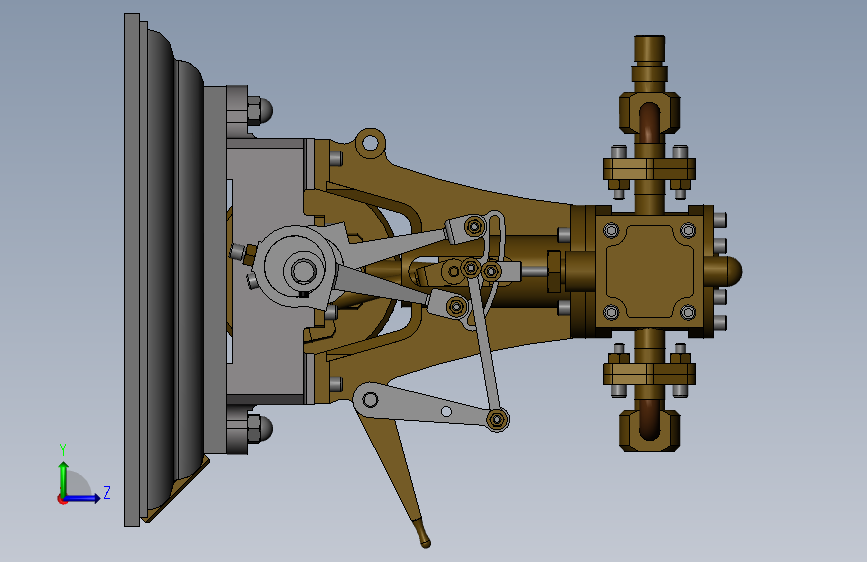Screen dimensions: 867x562
Task: Select the lower acorn nut near the flywheel
Action: [x=260, y=429]
